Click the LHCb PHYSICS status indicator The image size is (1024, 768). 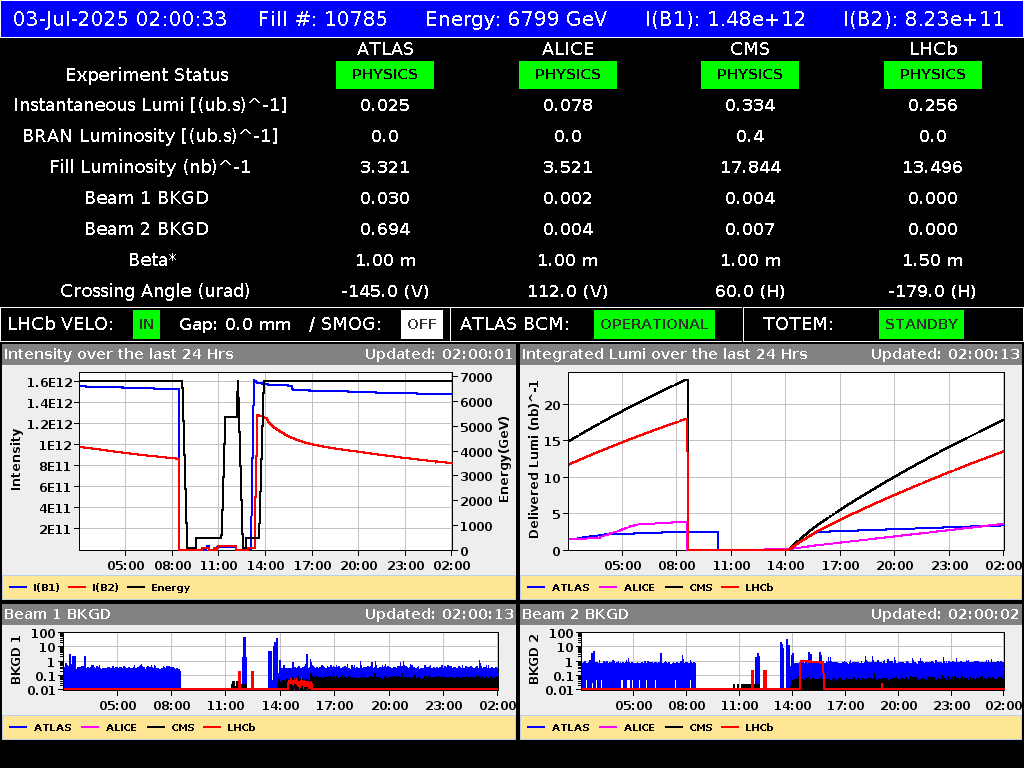pyautogui.click(x=933, y=74)
